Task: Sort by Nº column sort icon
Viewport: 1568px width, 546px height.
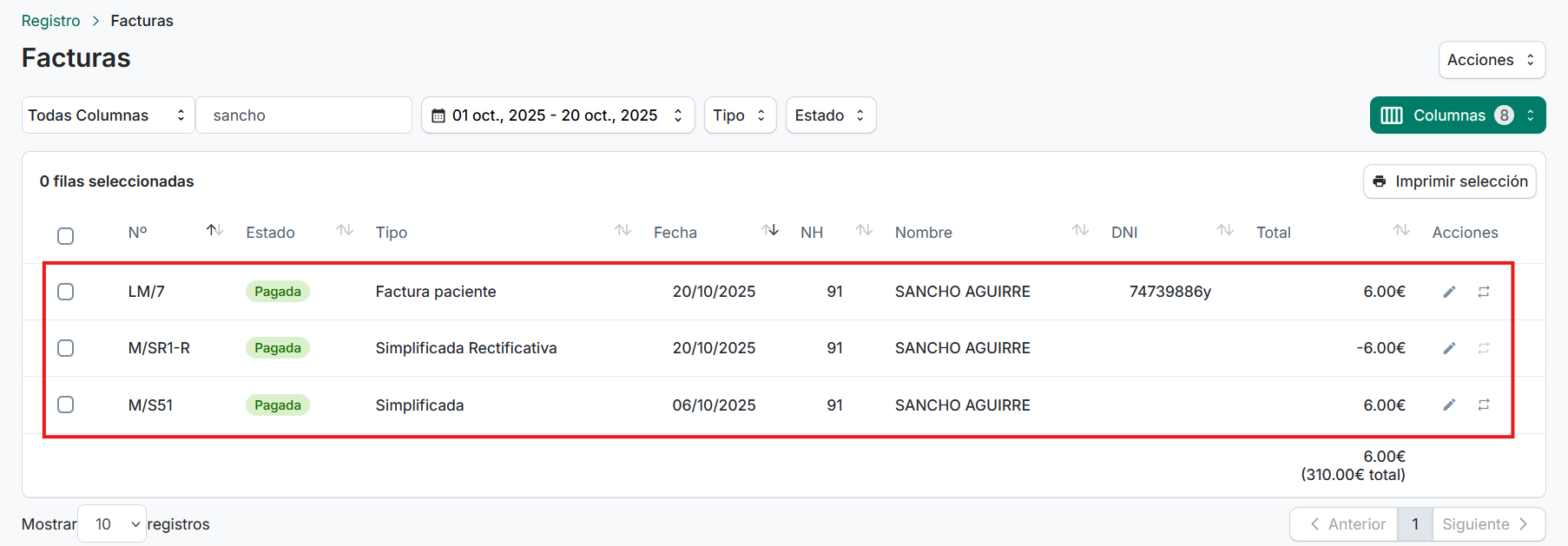Action: (214, 230)
